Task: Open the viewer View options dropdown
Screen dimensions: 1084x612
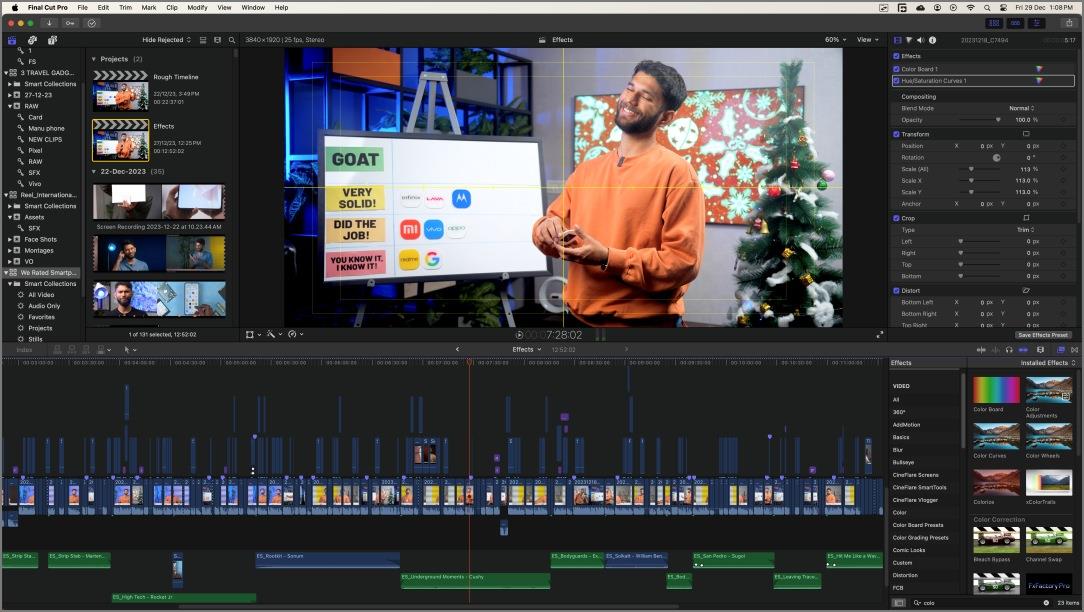Action: point(868,40)
